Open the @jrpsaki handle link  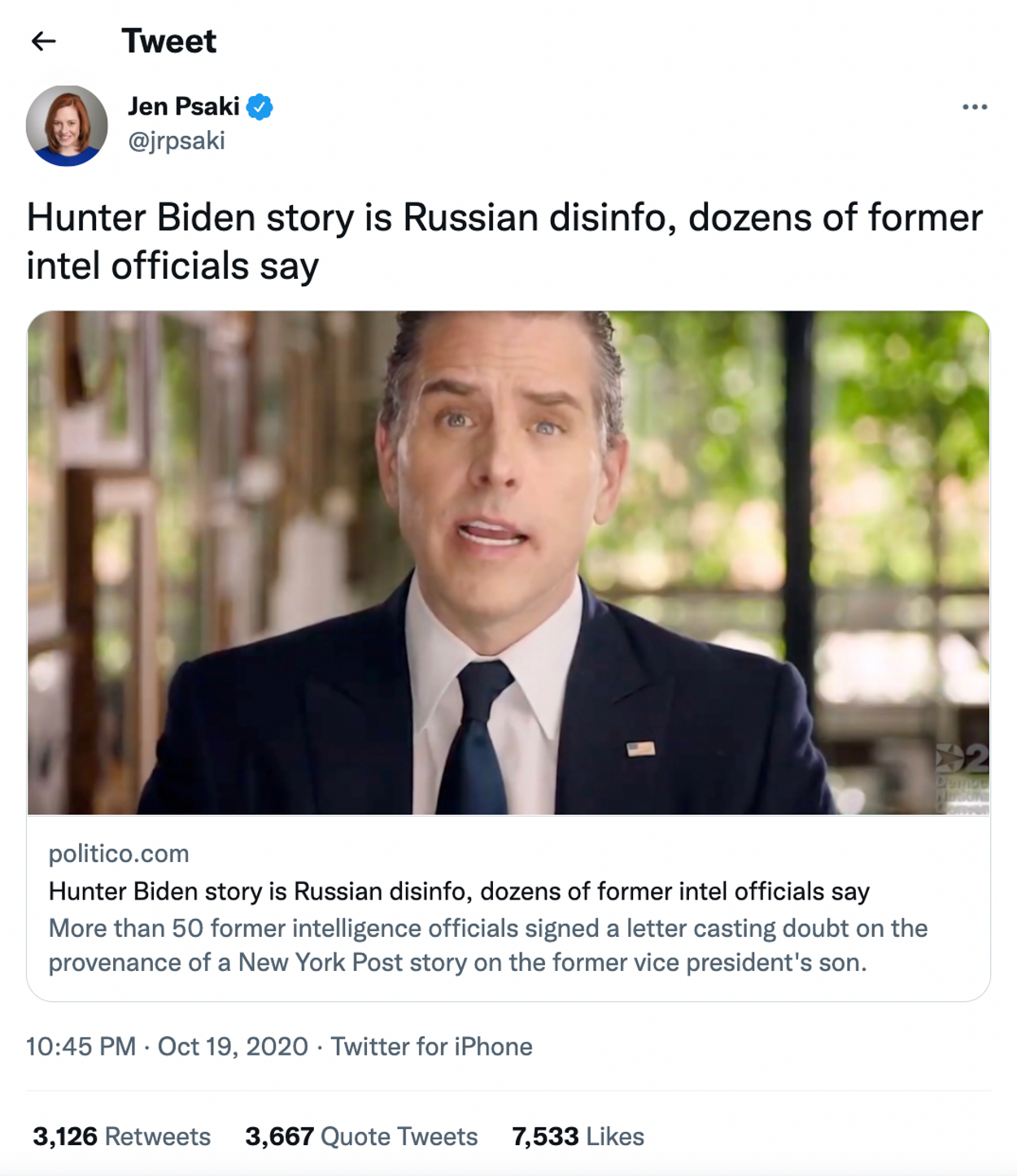tap(177, 141)
